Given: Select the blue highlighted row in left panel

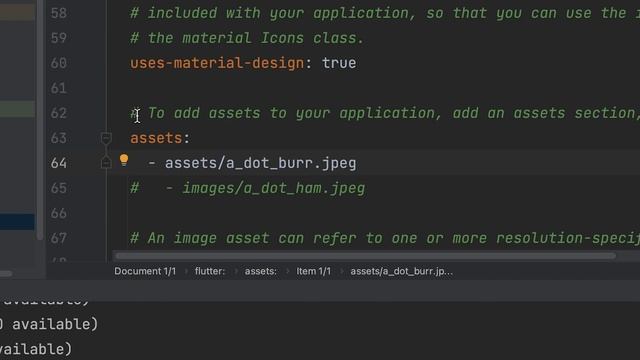Looking at the screenshot, I should 17,222.
